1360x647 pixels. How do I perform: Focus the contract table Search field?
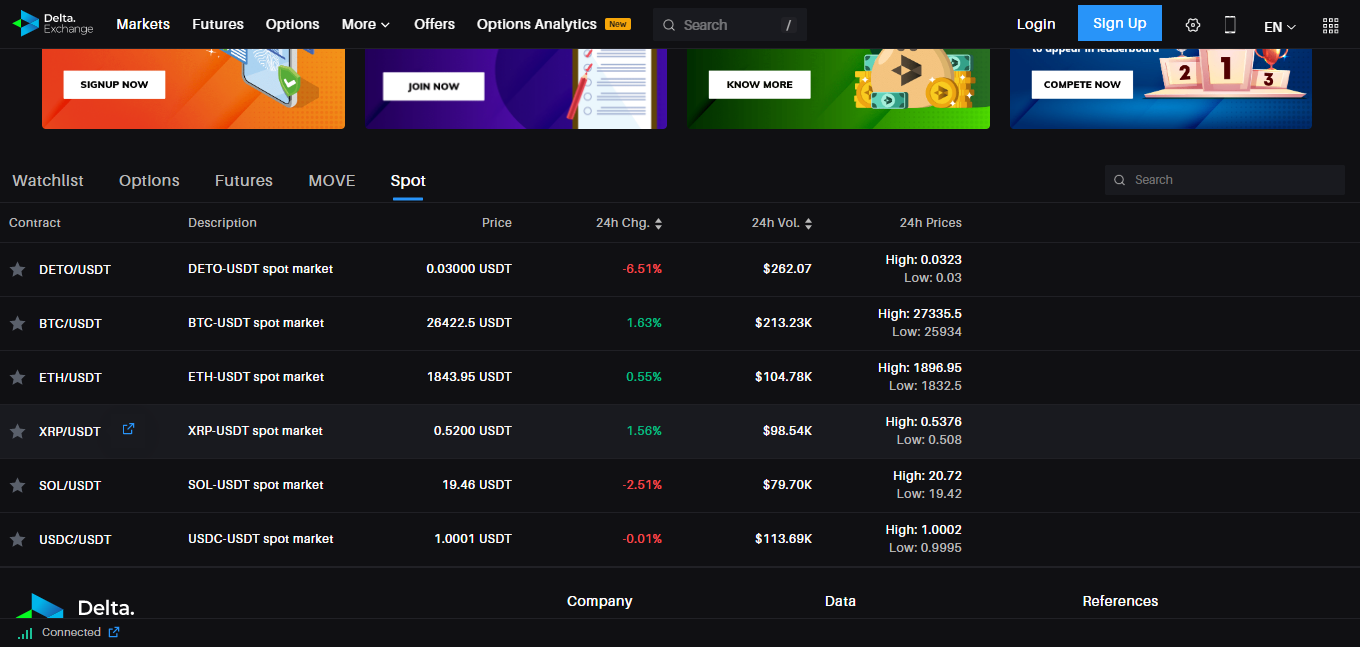point(1225,180)
